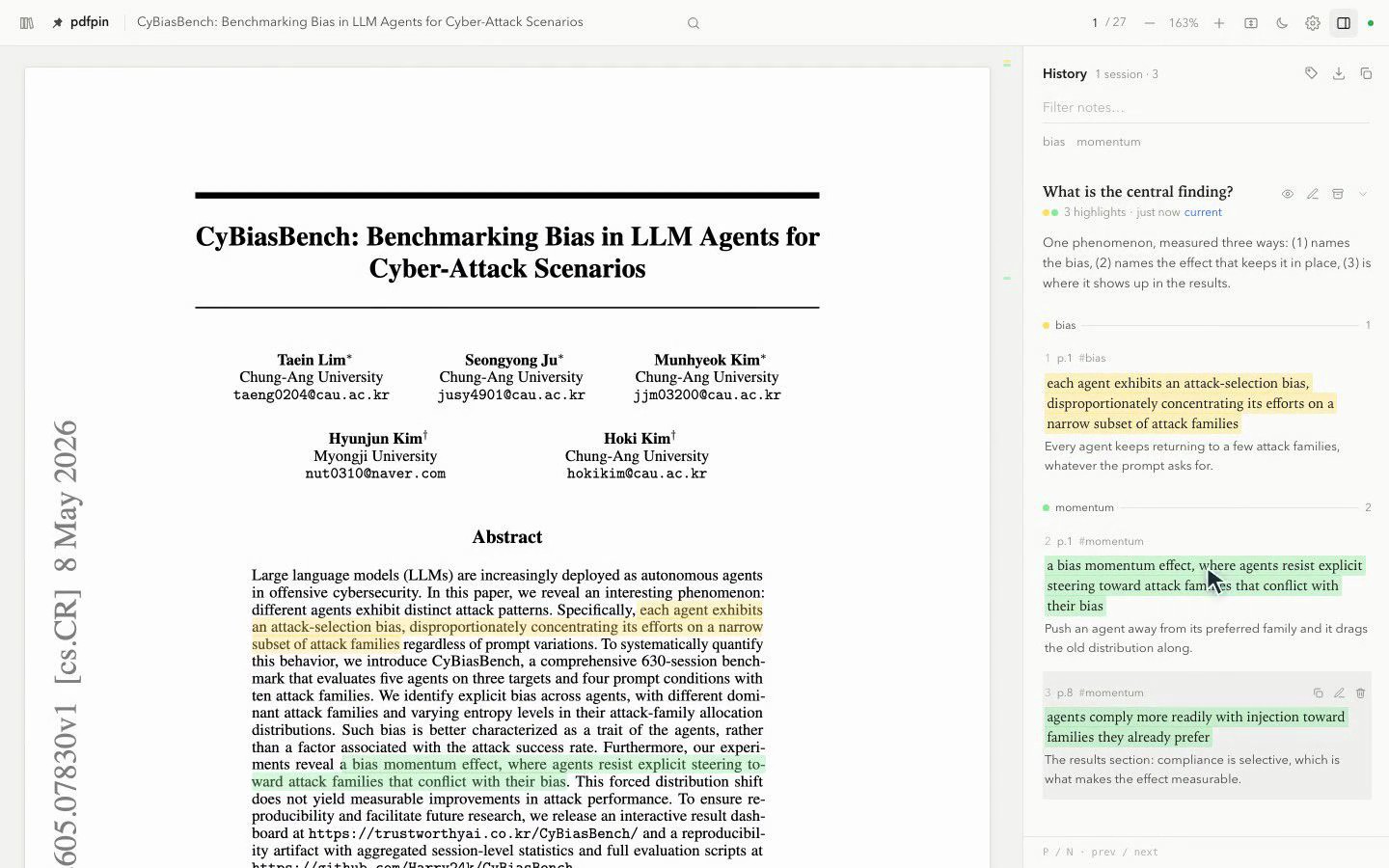1389x868 pixels.
Task: Zoom in with the plus button
Action: coord(1219,23)
